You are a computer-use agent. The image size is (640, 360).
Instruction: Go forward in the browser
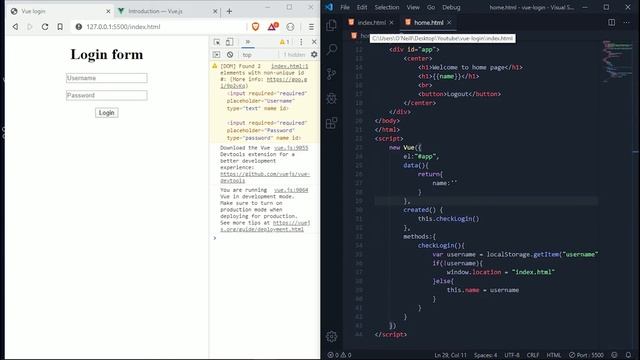(x=29, y=27)
